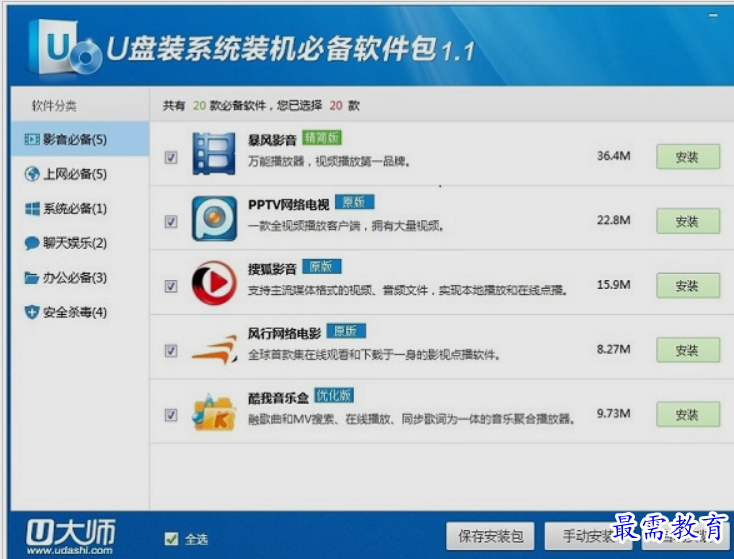Viewport: 734px width, 559px height.
Task: Click the 酷我音乐盒 folder icon
Action: point(214,412)
